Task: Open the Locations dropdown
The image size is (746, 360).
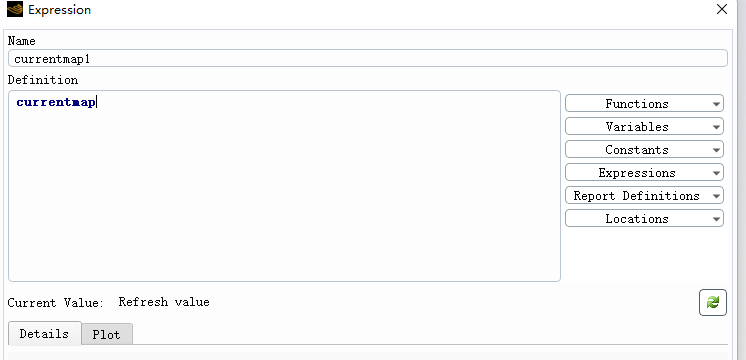Action: [x=644, y=218]
